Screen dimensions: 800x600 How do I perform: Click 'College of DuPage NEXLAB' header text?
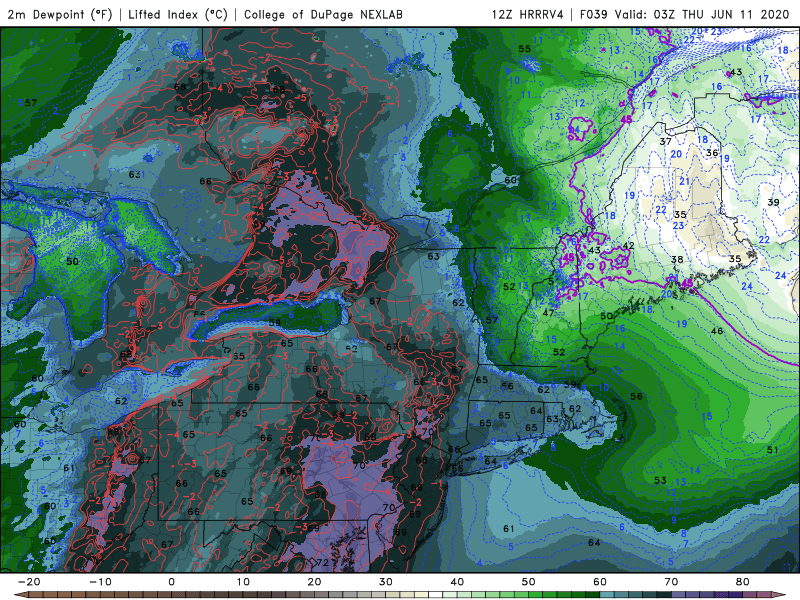click(323, 14)
